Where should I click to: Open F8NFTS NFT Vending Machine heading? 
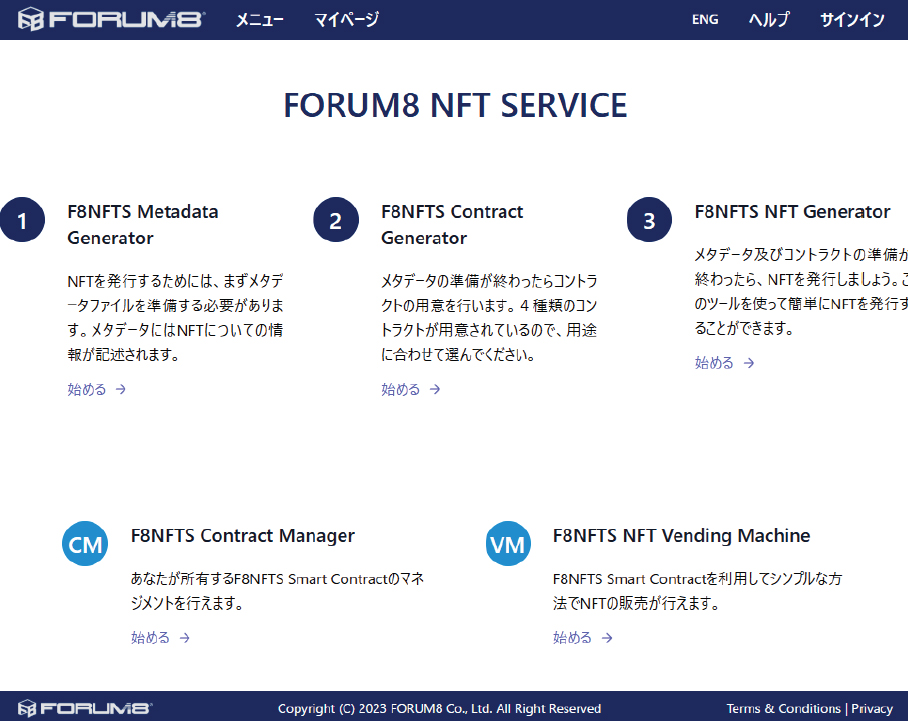[681, 536]
